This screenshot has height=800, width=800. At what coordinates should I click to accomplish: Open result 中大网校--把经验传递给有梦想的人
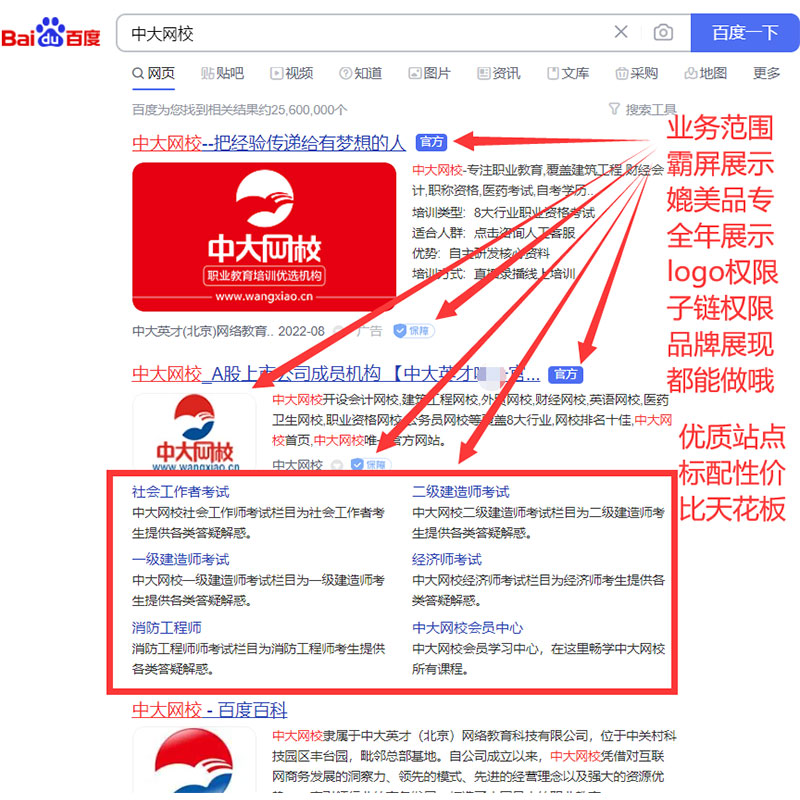(269, 143)
